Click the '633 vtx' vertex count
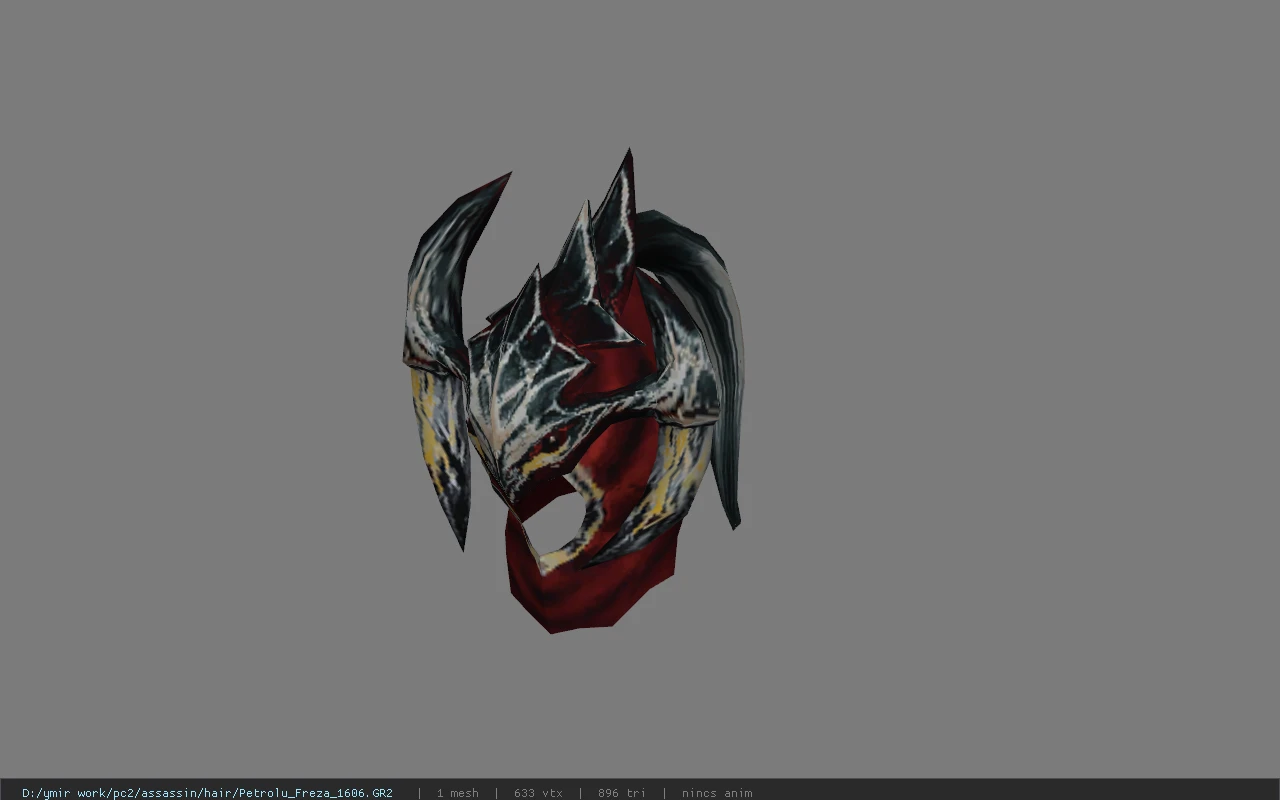 point(538,793)
